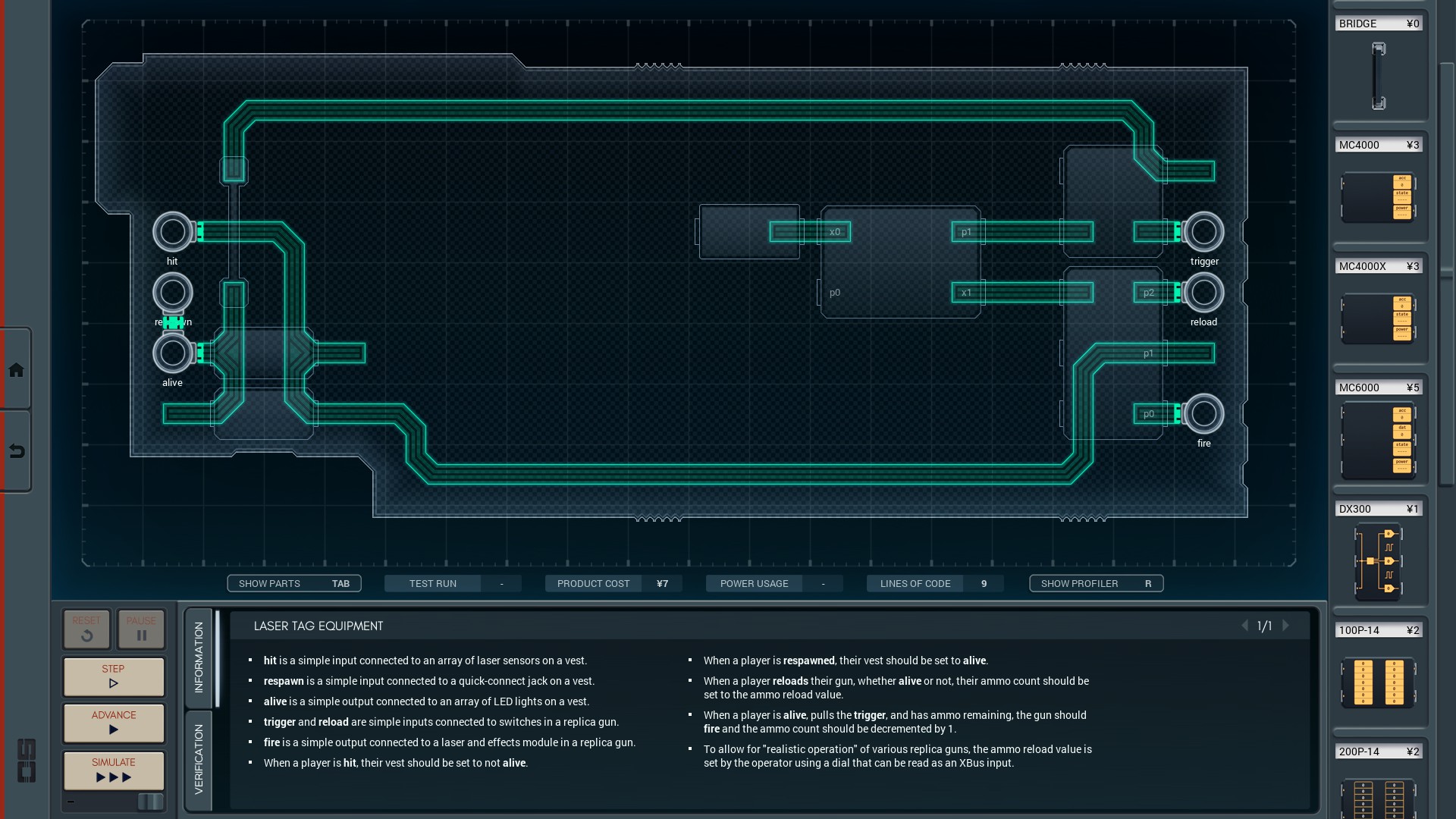Select the Bridge part icon
1456x819 pixels.
point(1378,76)
